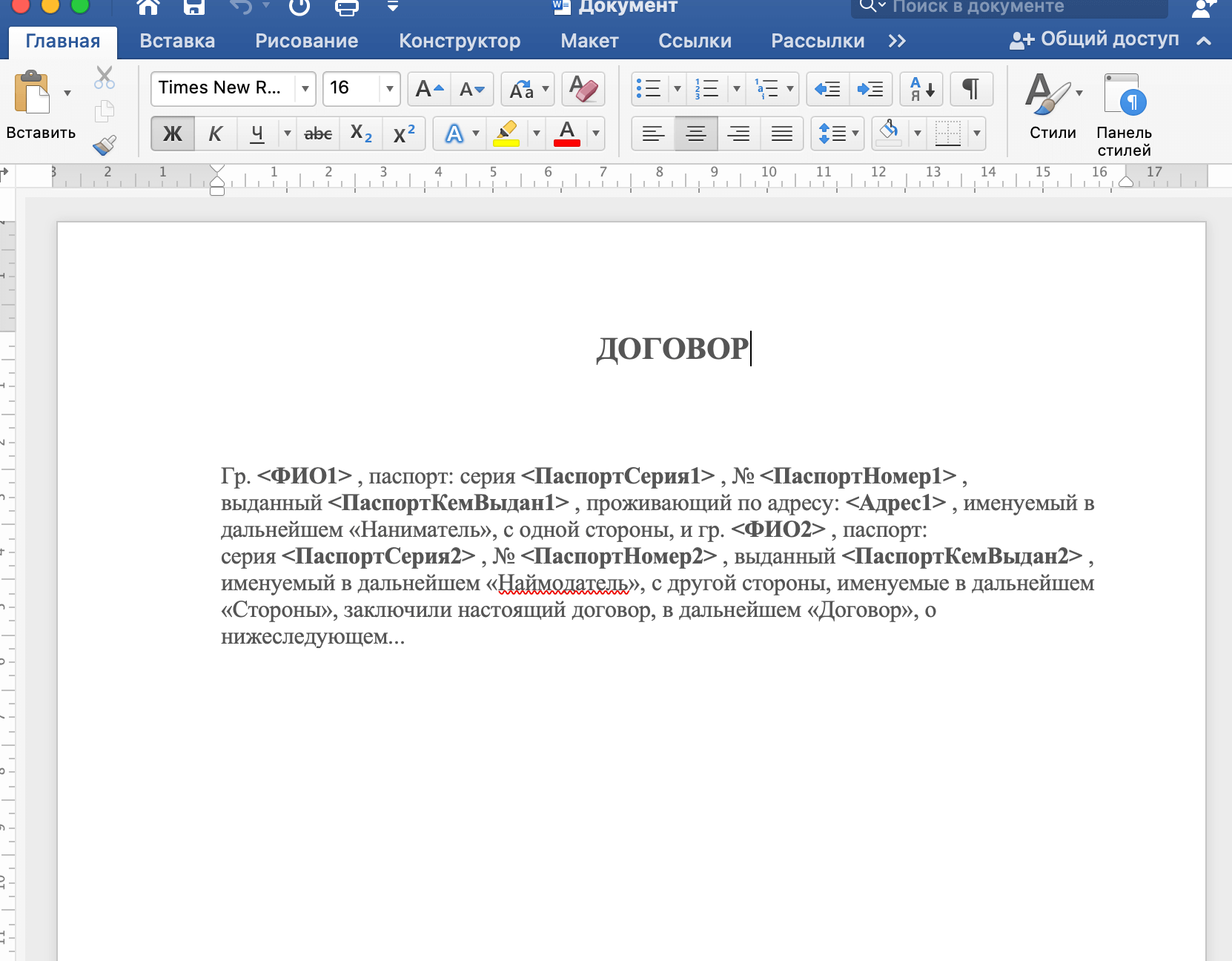Toggle Underline (Ч) formatting
The image size is (1232, 961).
tap(257, 133)
